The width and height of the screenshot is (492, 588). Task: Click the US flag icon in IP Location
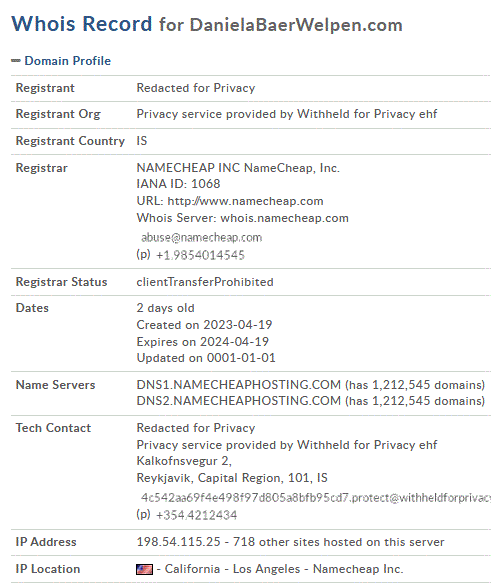pyautogui.click(x=144, y=570)
